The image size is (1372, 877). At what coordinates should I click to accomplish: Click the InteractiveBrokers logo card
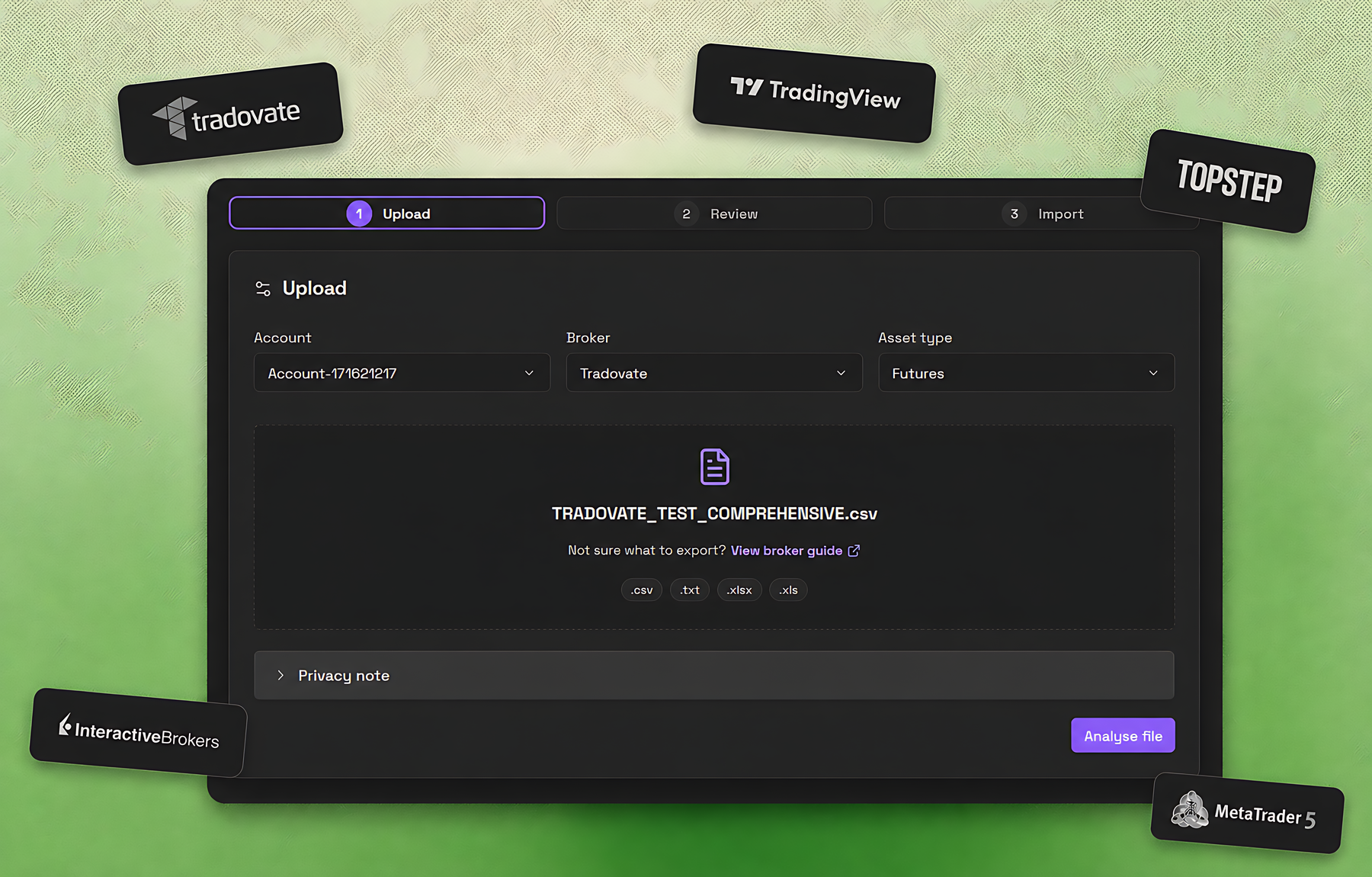139,733
